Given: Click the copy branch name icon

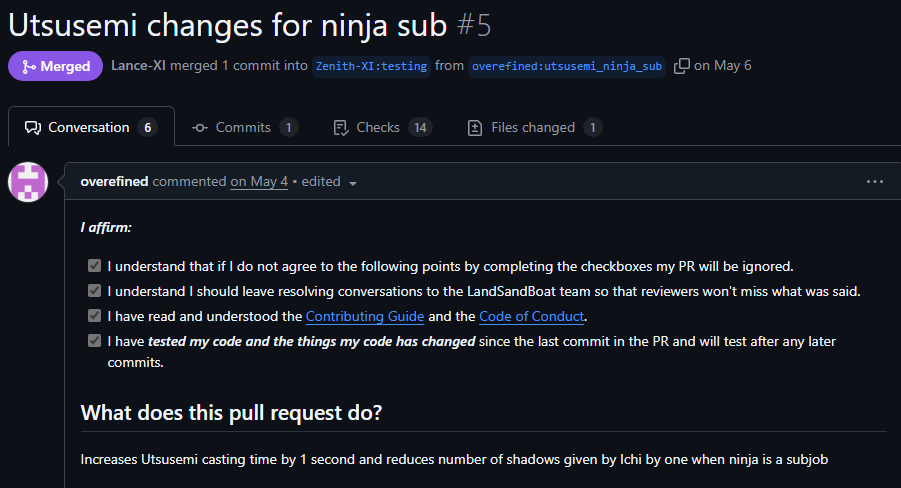Looking at the screenshot, I should pos(682,66).
